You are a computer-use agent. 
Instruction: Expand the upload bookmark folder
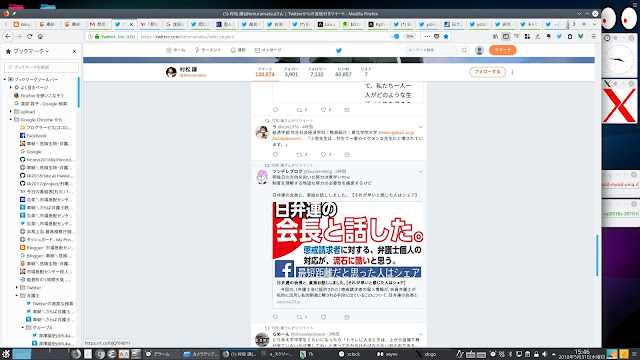pyautogui.click(x=11, y=111)
